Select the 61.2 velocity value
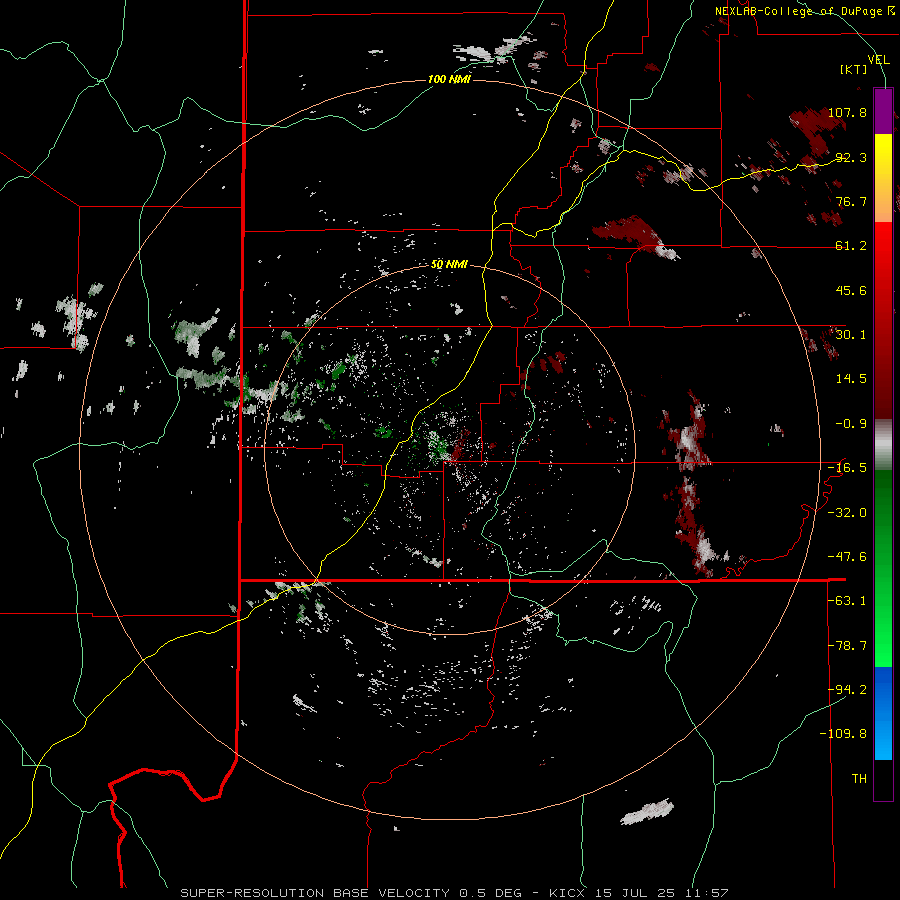 click(x=851, y=246)
